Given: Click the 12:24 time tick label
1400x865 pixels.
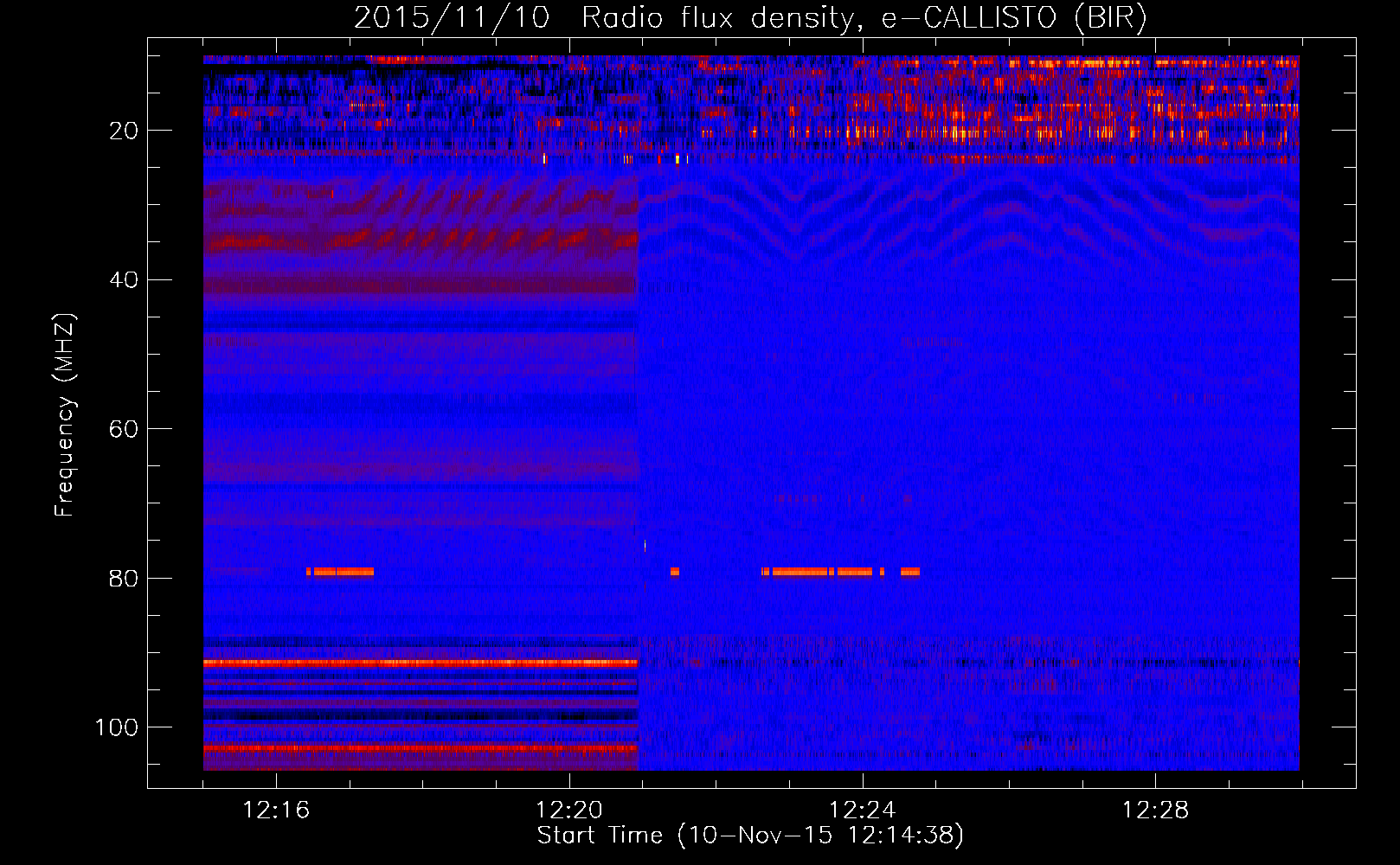Looking at the screenshot, I should [862, 811].
